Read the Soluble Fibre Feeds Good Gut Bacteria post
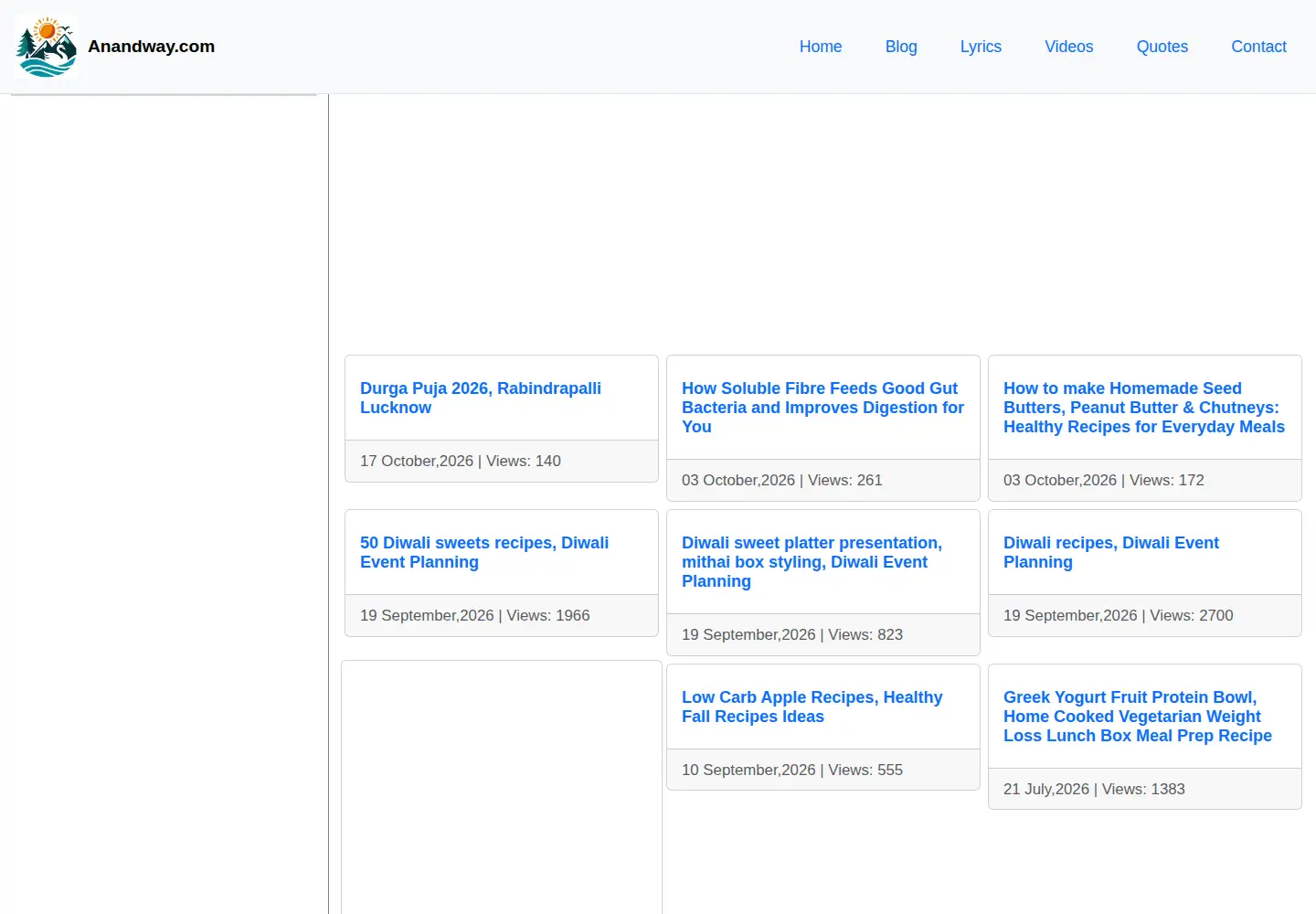The width and height of the screenshot is (1316, 914). coord(822,408)
